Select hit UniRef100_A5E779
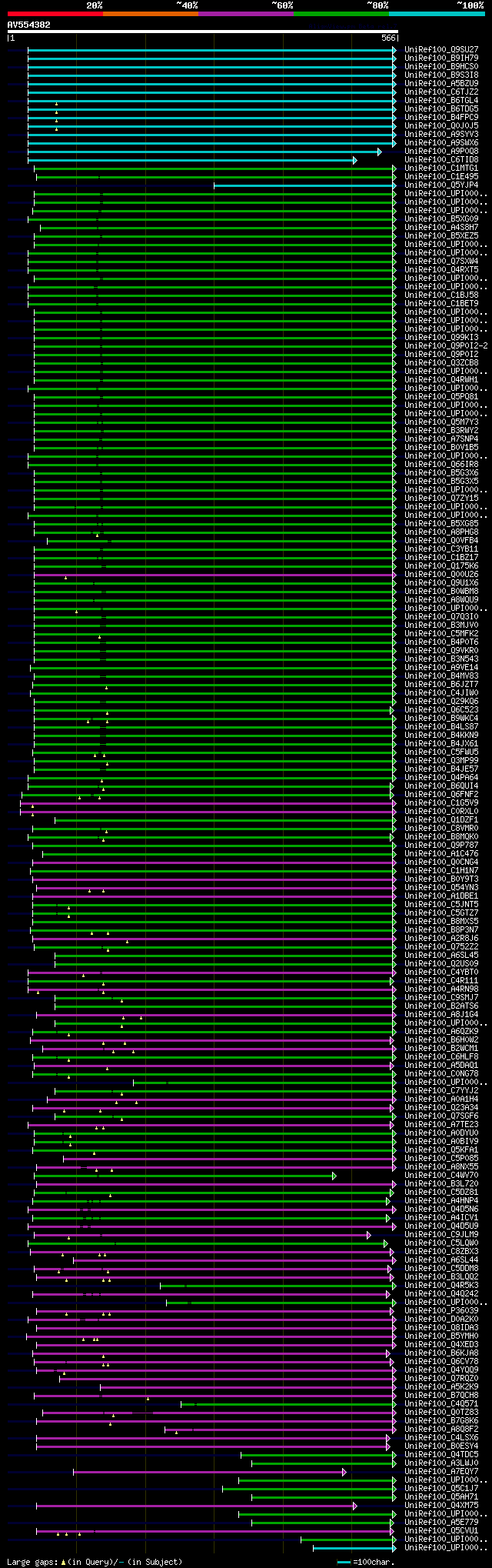The image size is (492, 1568). 441,1522
